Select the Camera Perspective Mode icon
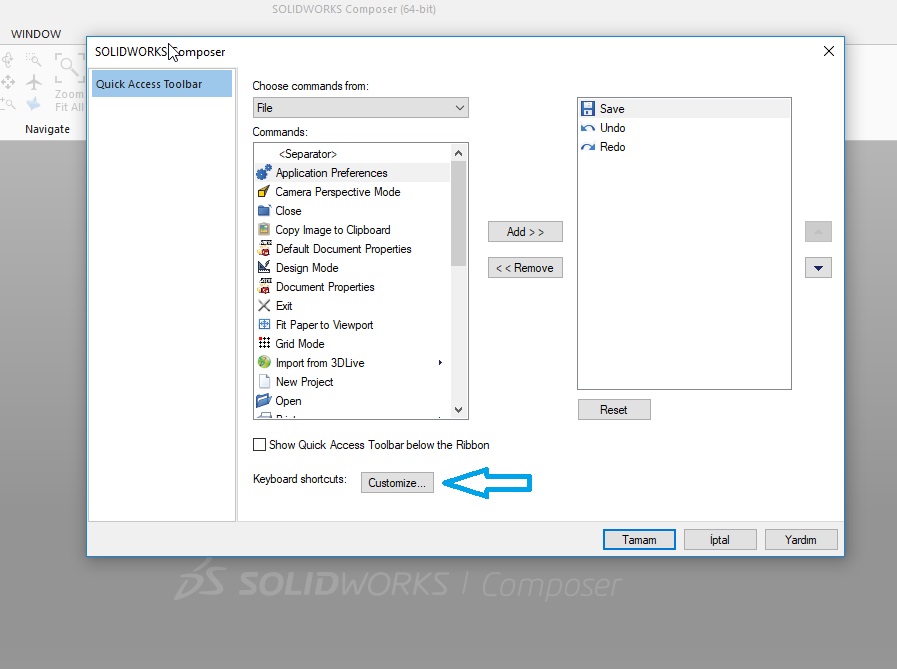 [264, 192]
